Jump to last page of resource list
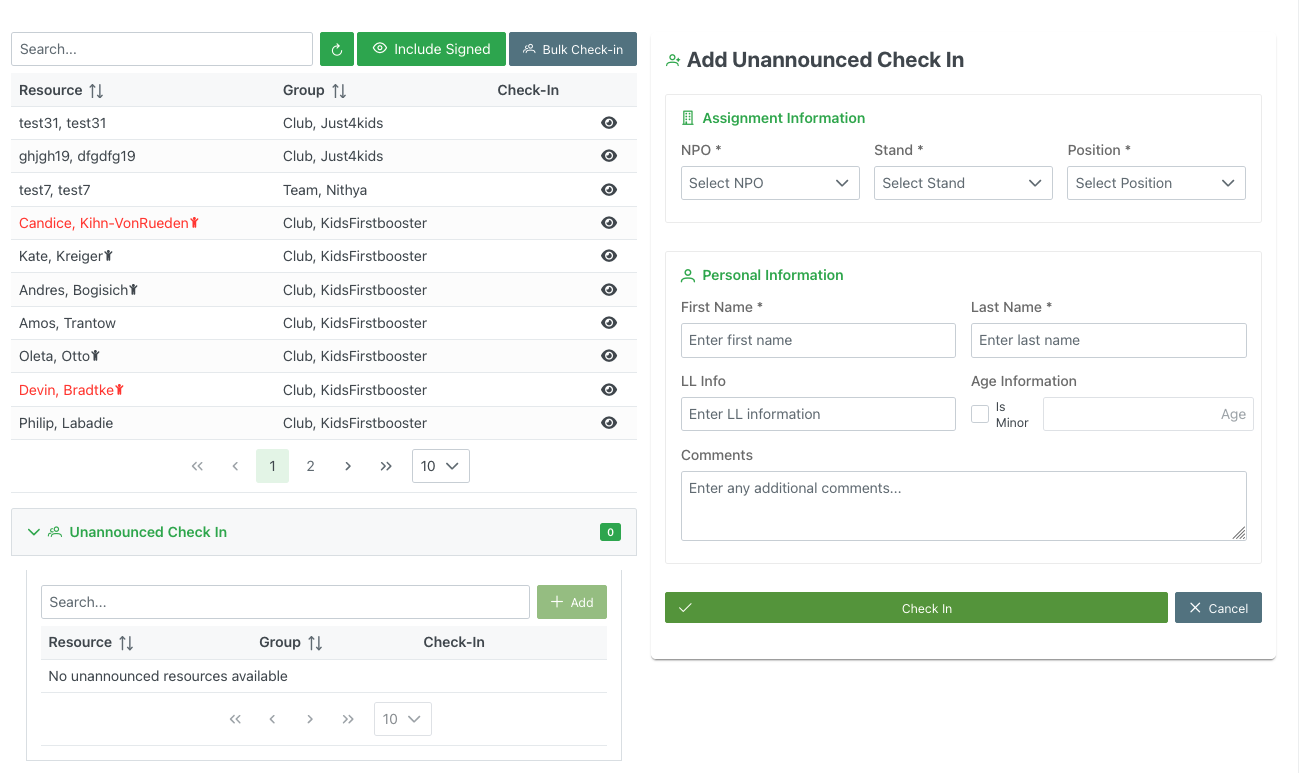The width and height of the screenshot is (1299, 773). click(x=386, y=466)
